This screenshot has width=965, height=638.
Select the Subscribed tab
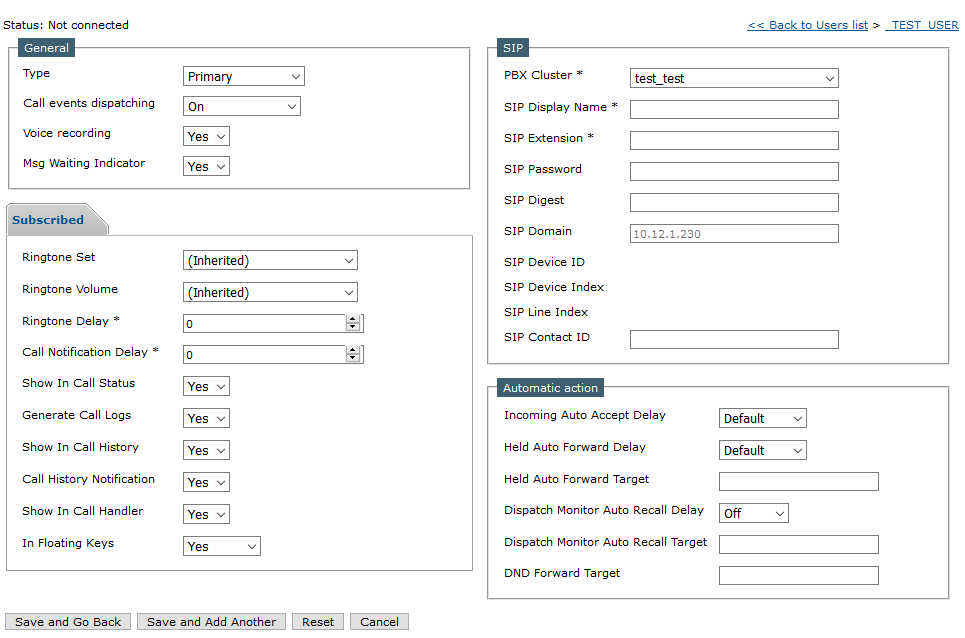[48, 220]
